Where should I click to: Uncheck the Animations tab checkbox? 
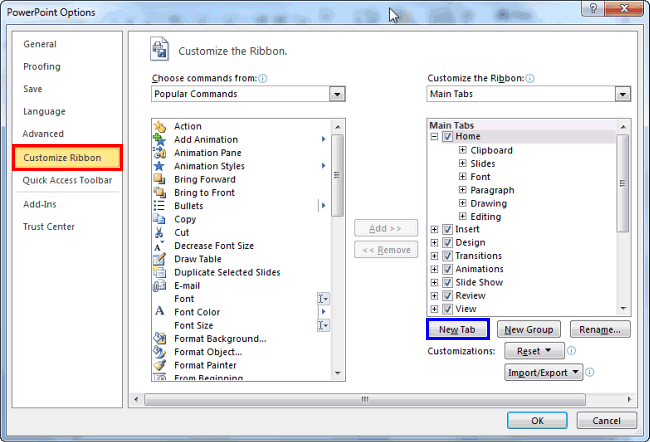click(x=447, y=270)
